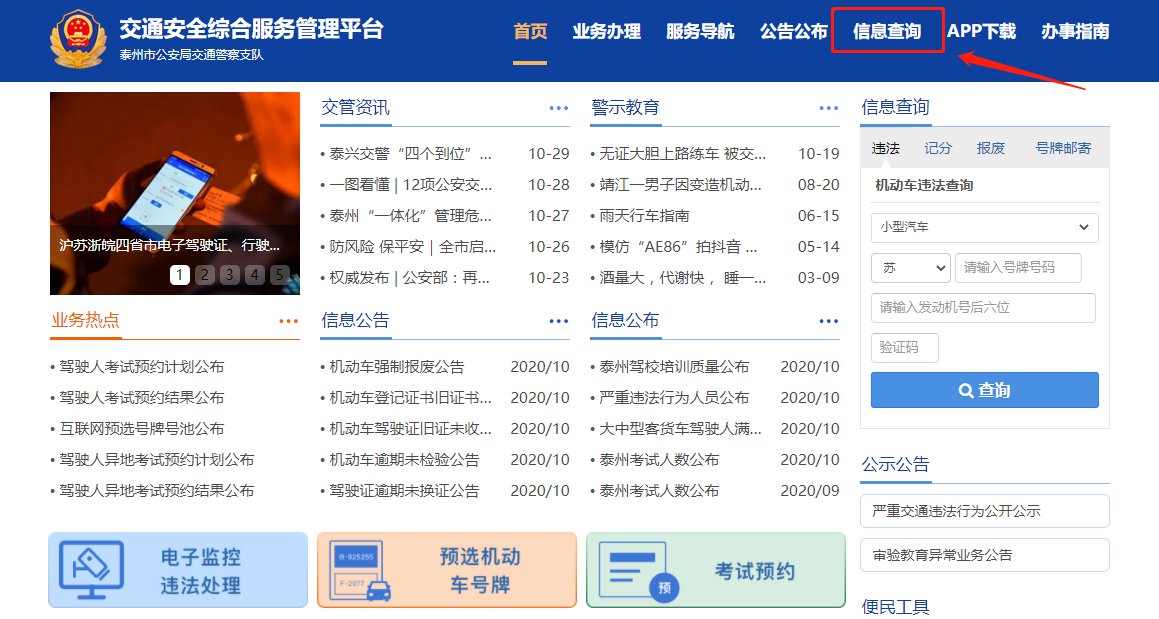The width and height of the screenshot is (1159, 619).
Task: Click the more dots beside 信息公布
Action: tap(828, 321)
